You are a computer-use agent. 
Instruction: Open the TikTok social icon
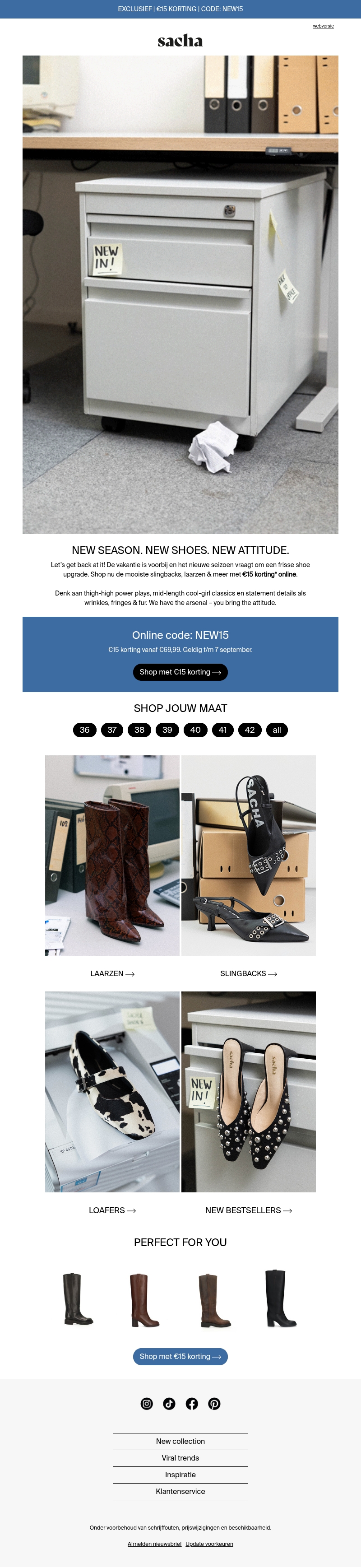[169, 1403]
